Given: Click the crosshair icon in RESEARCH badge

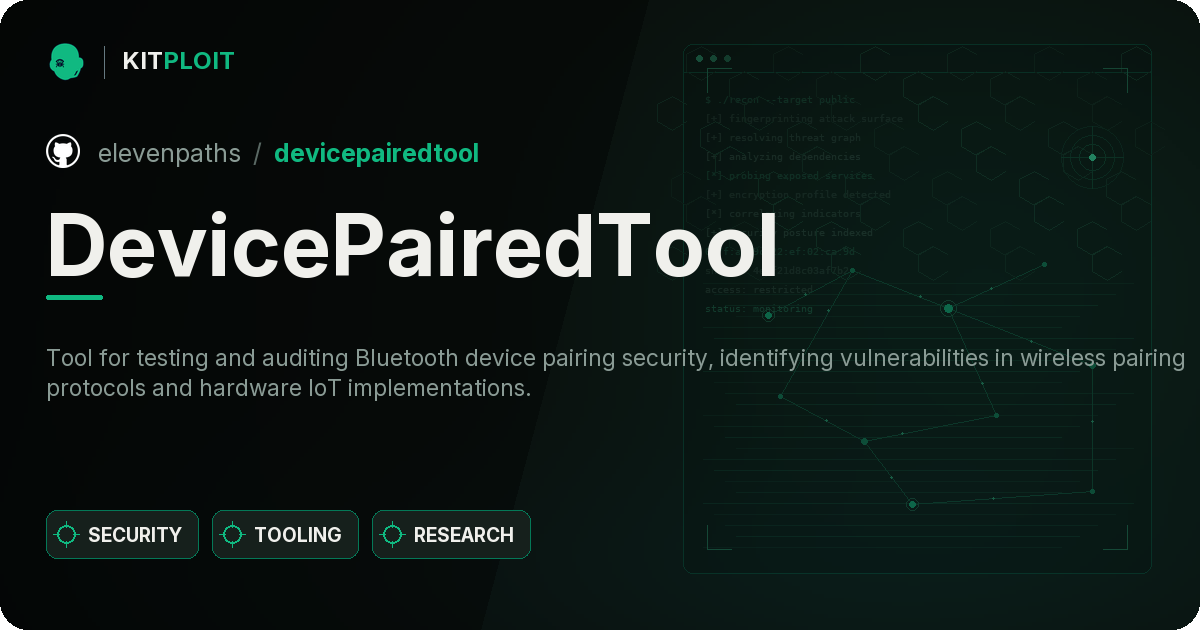Looking at the screenshot, I should (393, 535).
